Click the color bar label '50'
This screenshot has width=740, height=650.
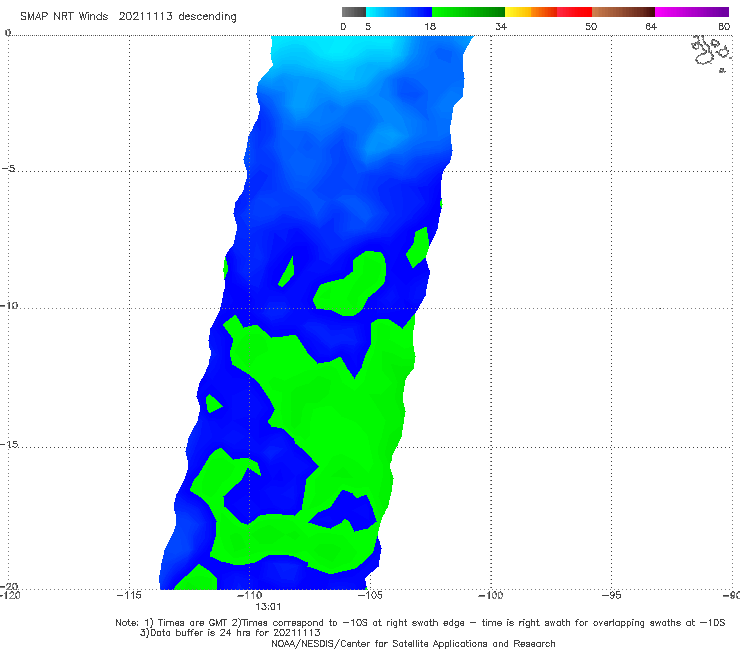pyautogui.click(x=591, y=26)
